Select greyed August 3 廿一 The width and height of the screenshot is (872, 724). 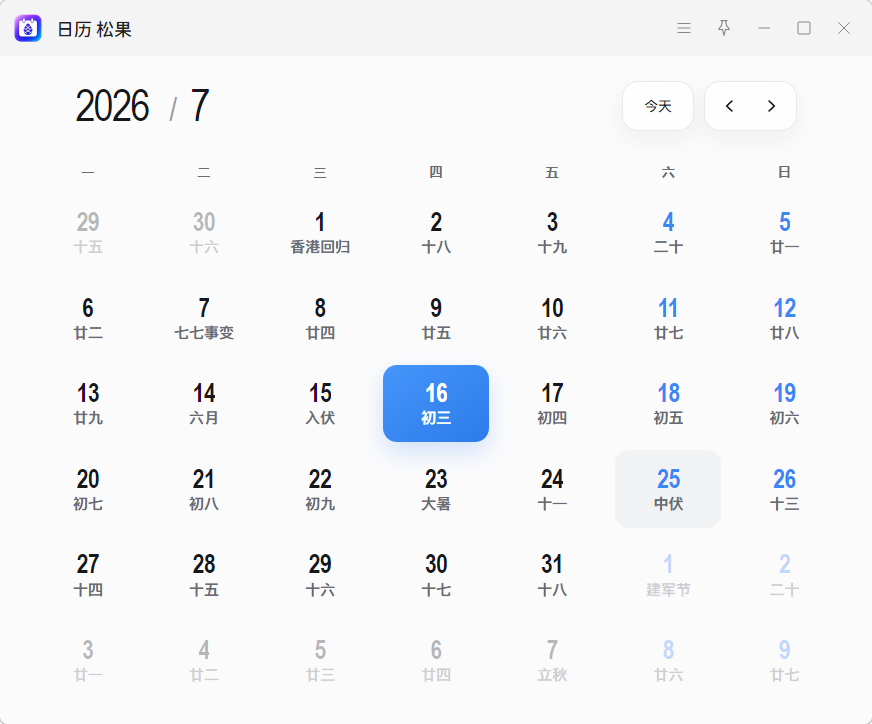point(88,661)
